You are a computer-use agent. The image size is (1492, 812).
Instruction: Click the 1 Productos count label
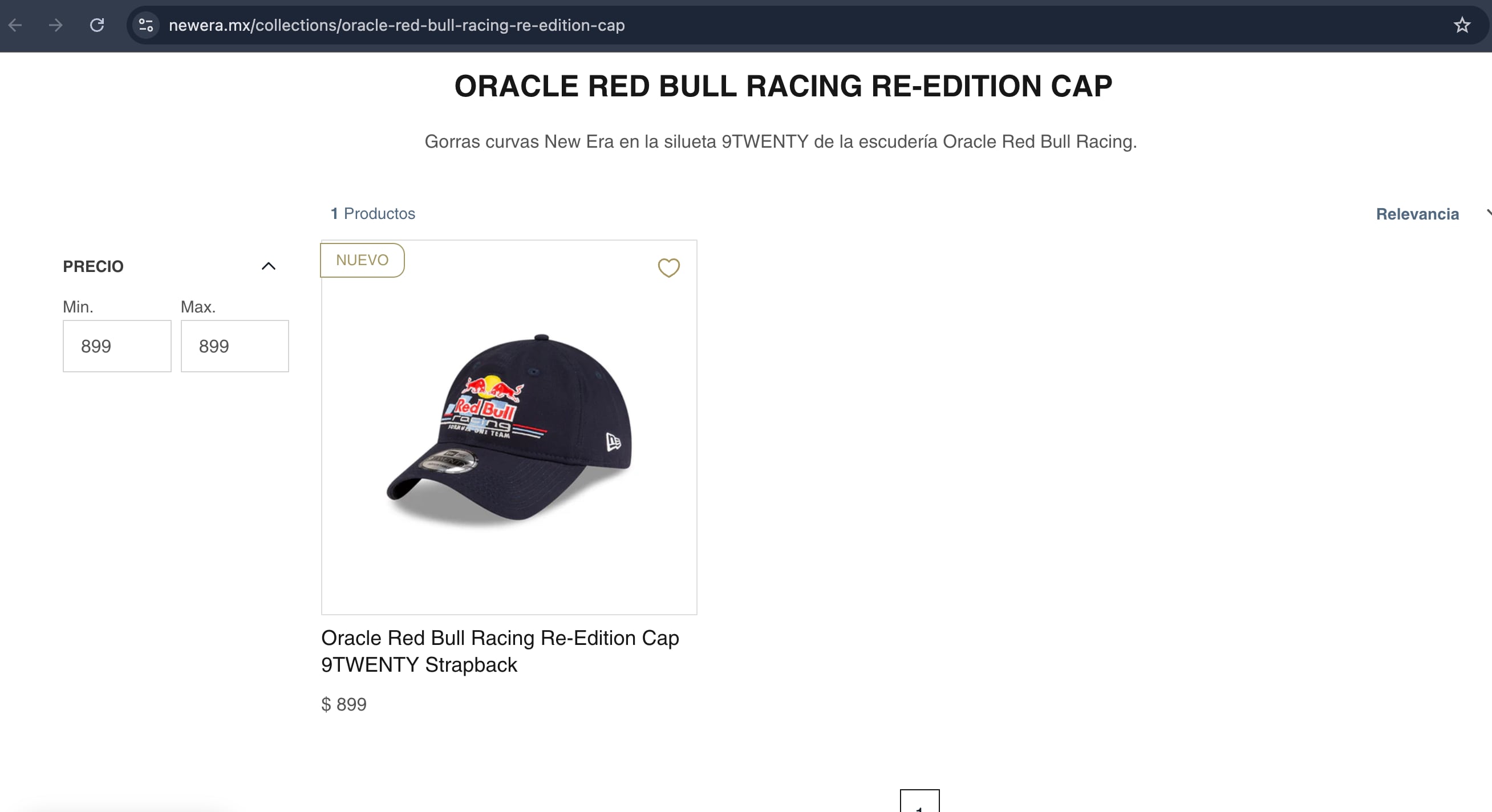coord(373,214)
